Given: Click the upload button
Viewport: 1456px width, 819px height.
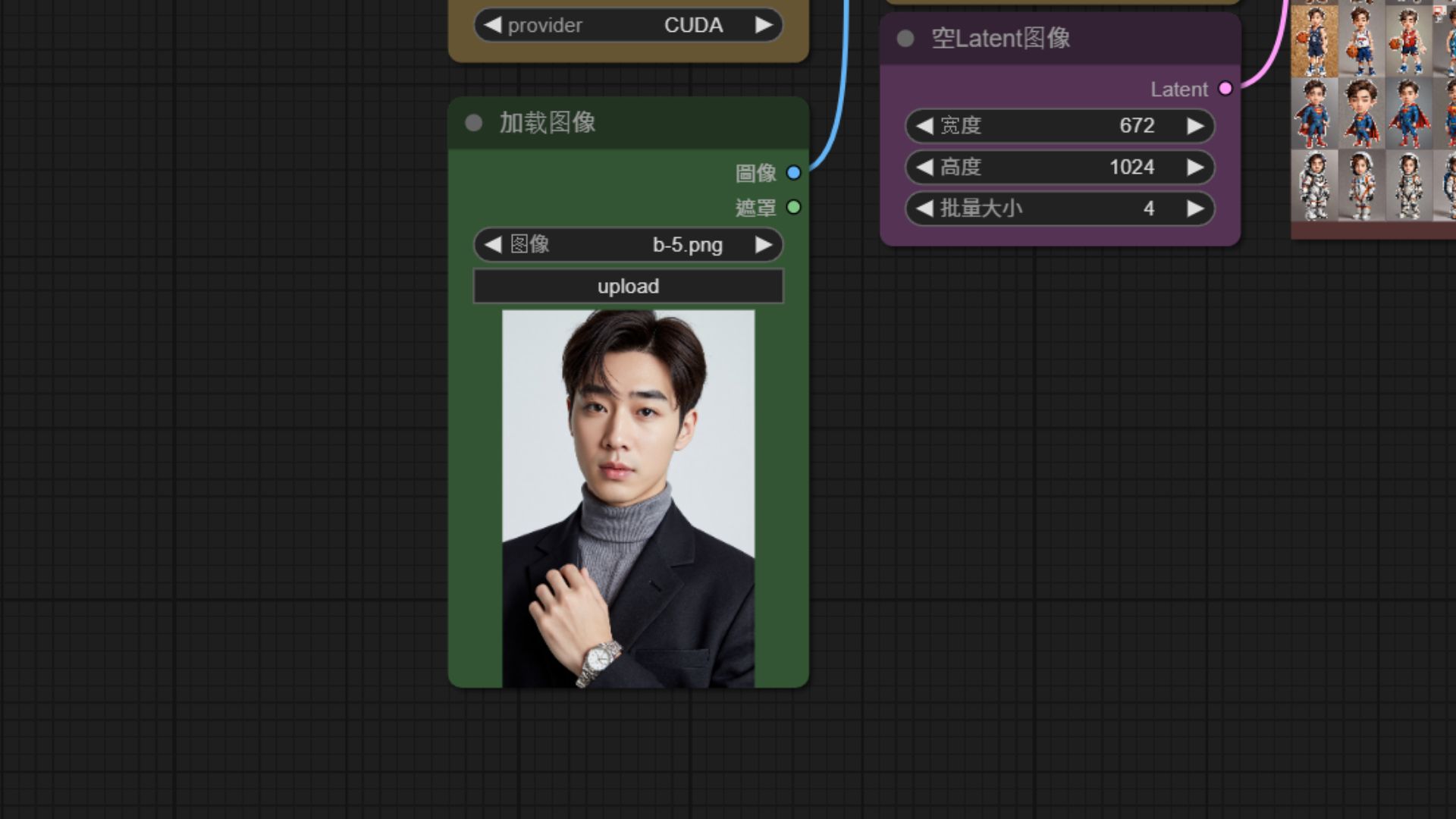Looking at the screenshot, I should point(628,287).
